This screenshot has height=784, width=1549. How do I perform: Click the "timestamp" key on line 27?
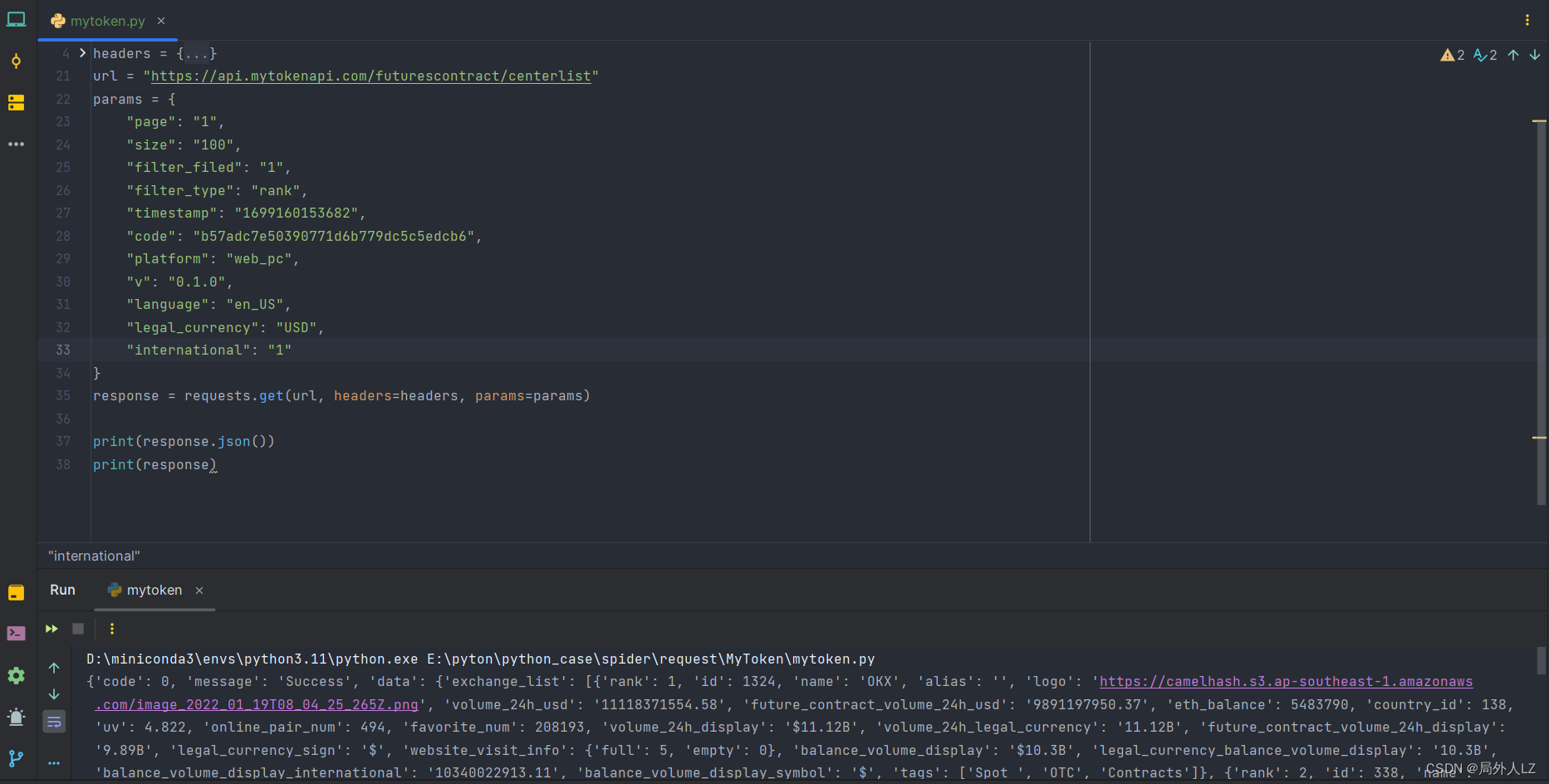[x=172, y=213]
